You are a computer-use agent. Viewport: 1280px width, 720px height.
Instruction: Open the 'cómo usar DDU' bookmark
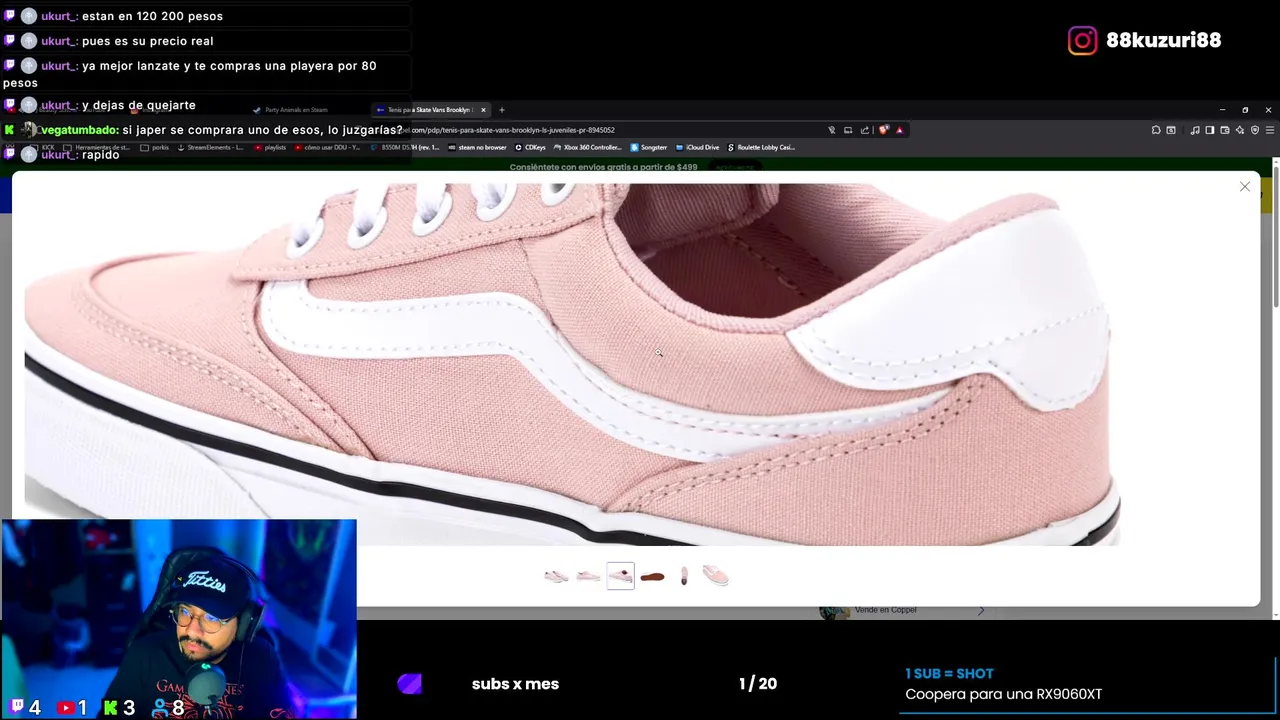click(x=327, y=148)
